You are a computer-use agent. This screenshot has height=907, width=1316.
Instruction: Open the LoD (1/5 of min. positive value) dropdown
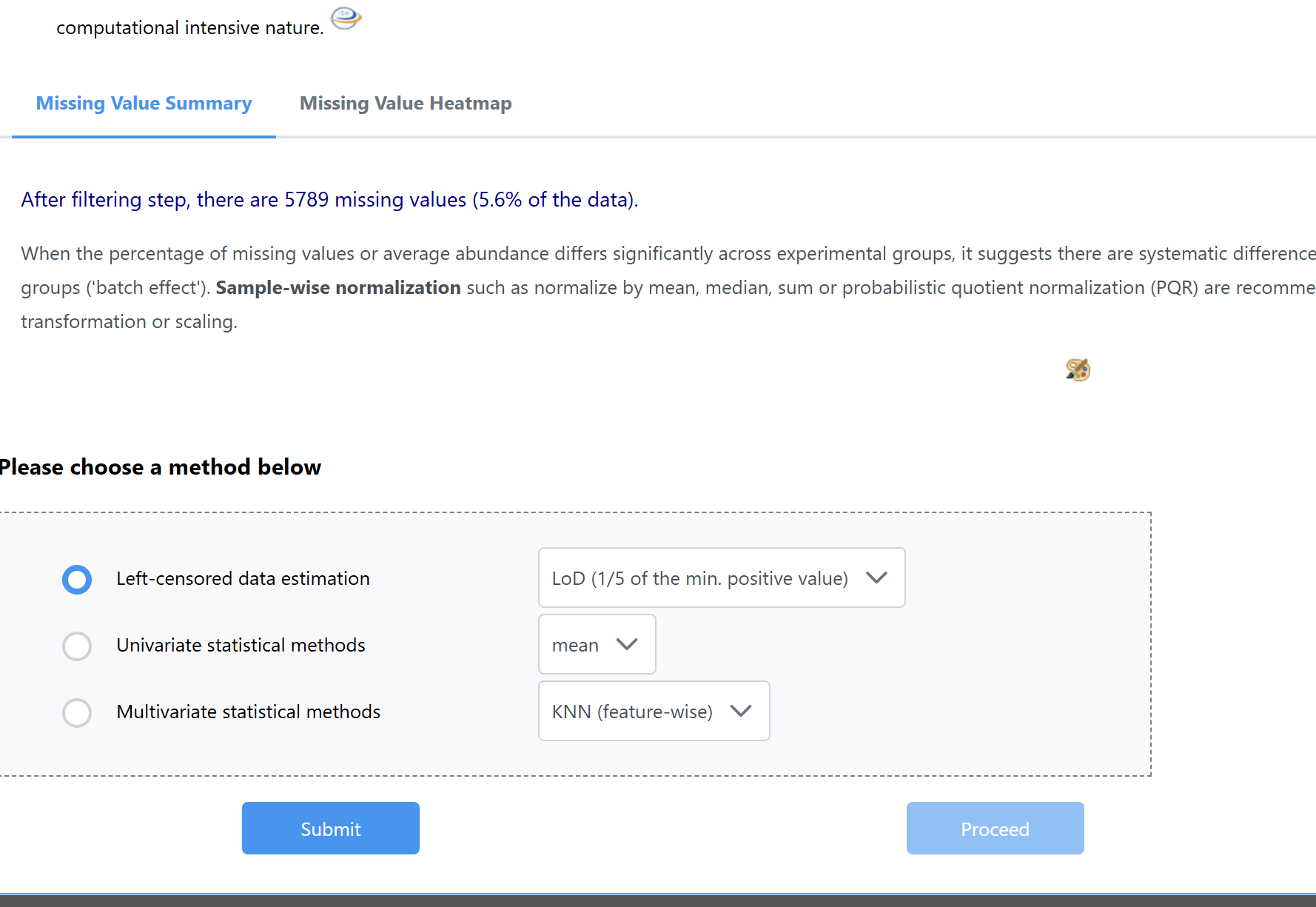coord(721,578)
